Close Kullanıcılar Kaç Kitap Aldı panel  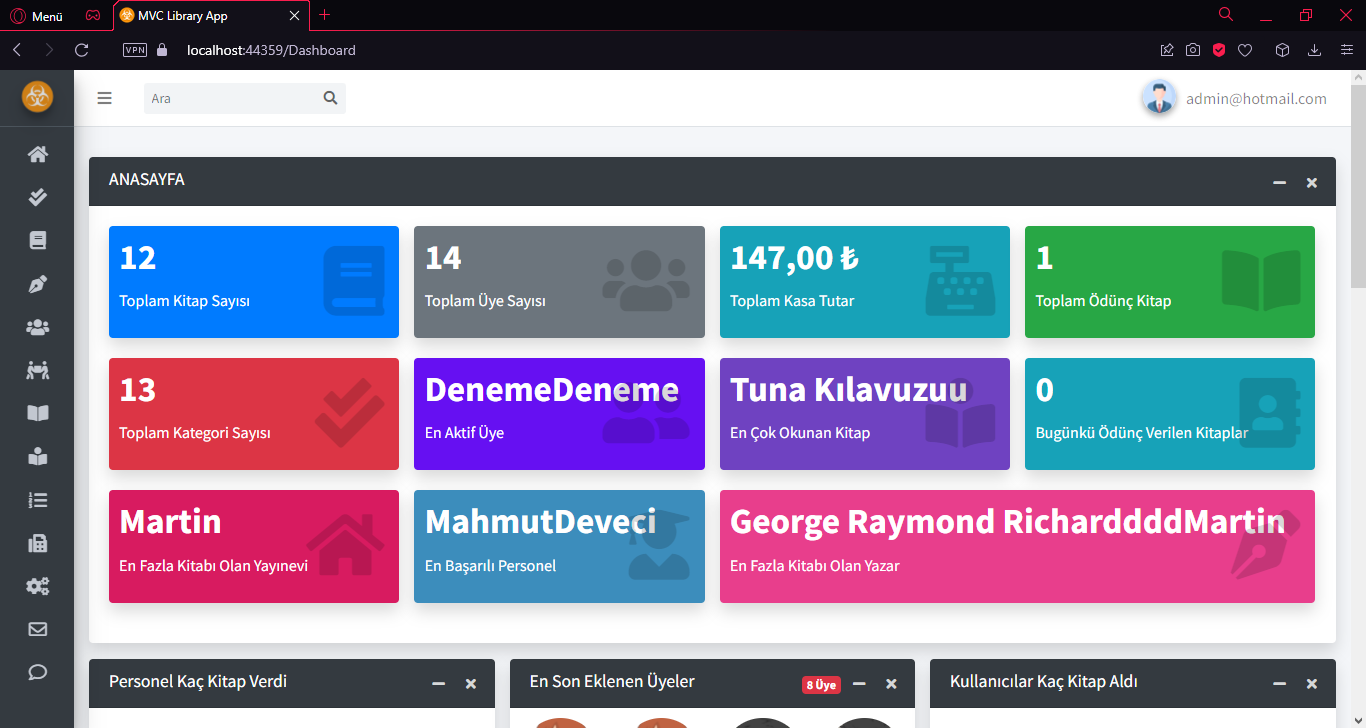(x=1312, y=683)
